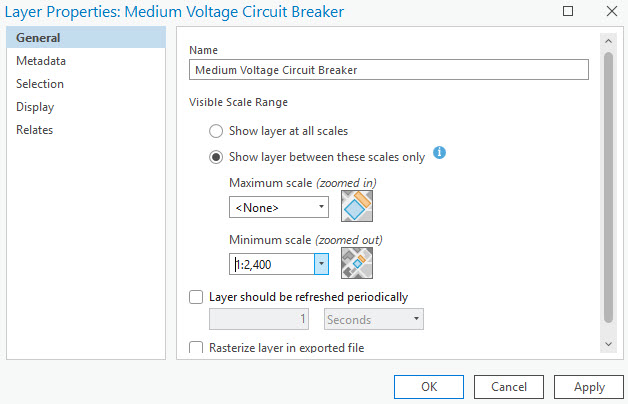Click the blue info icon beside scale option
Viewport: 628px width, 404px height.
pyautogui.click(x=439, y=154)
